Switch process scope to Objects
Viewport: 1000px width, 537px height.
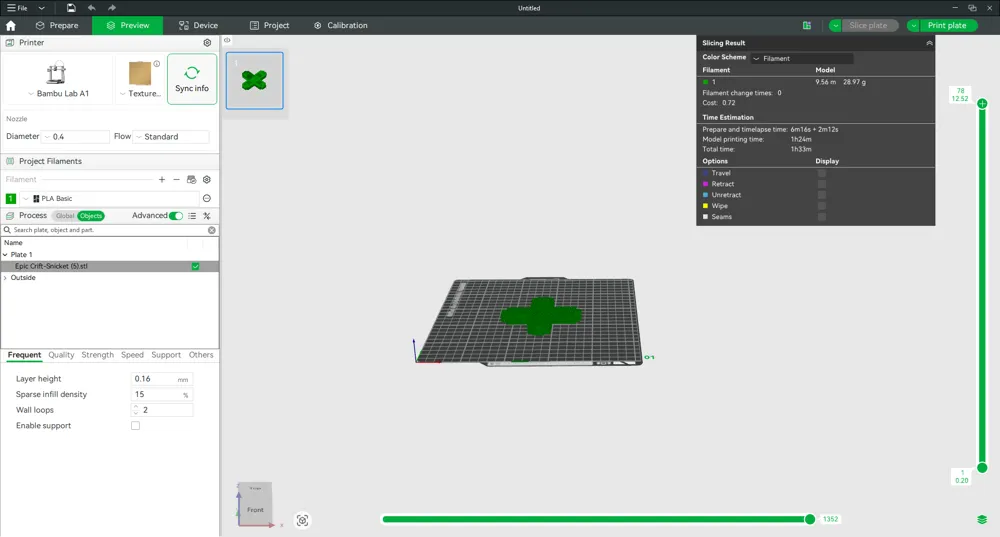(x=91, y=216)
